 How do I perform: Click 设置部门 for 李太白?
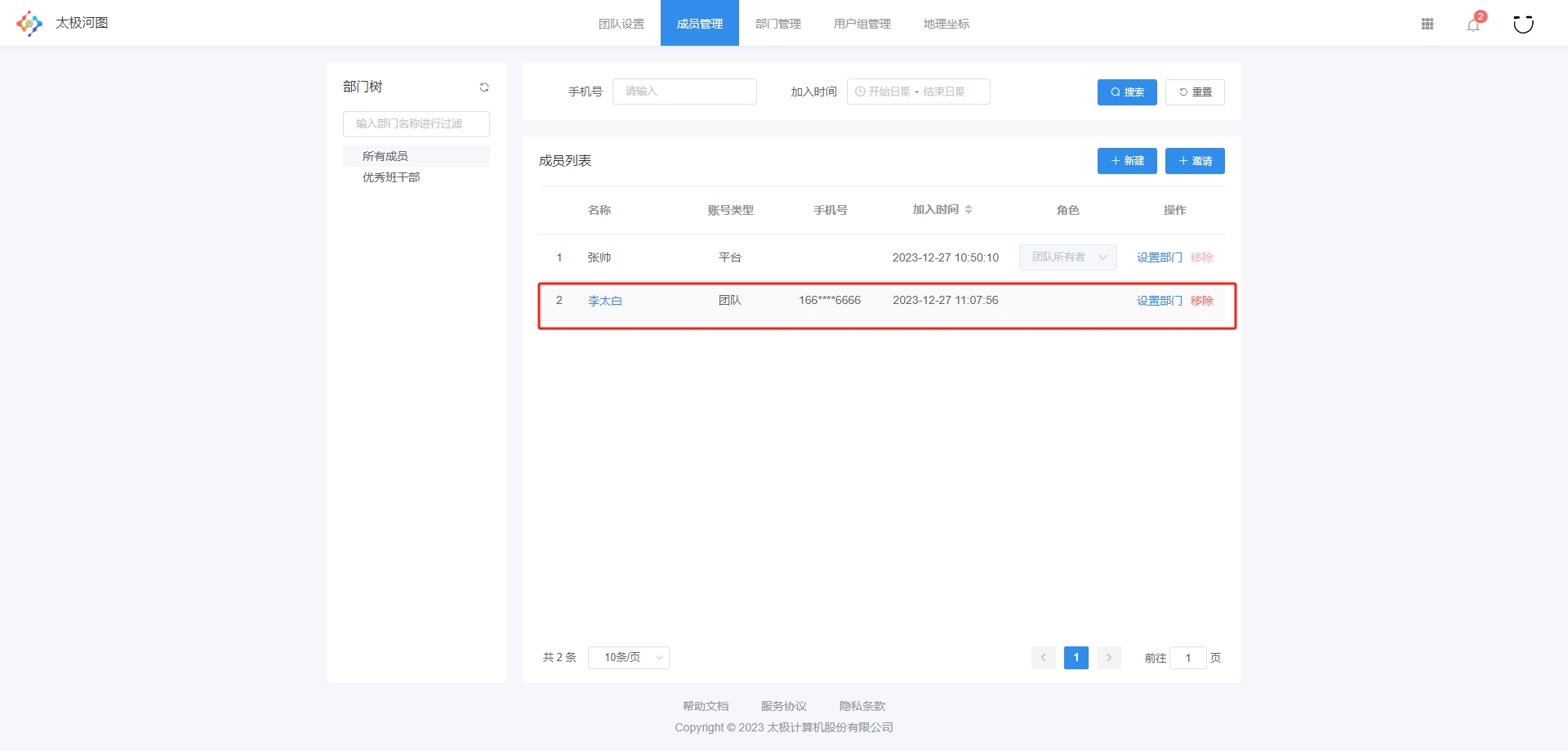coord(1160,301)
